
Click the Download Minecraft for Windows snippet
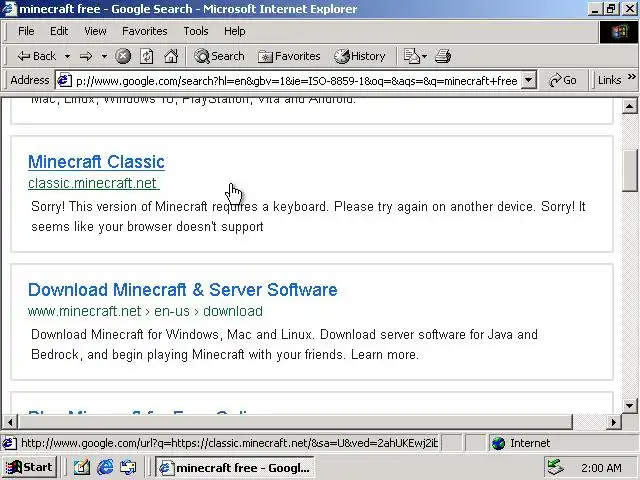(x=284, y=344)
